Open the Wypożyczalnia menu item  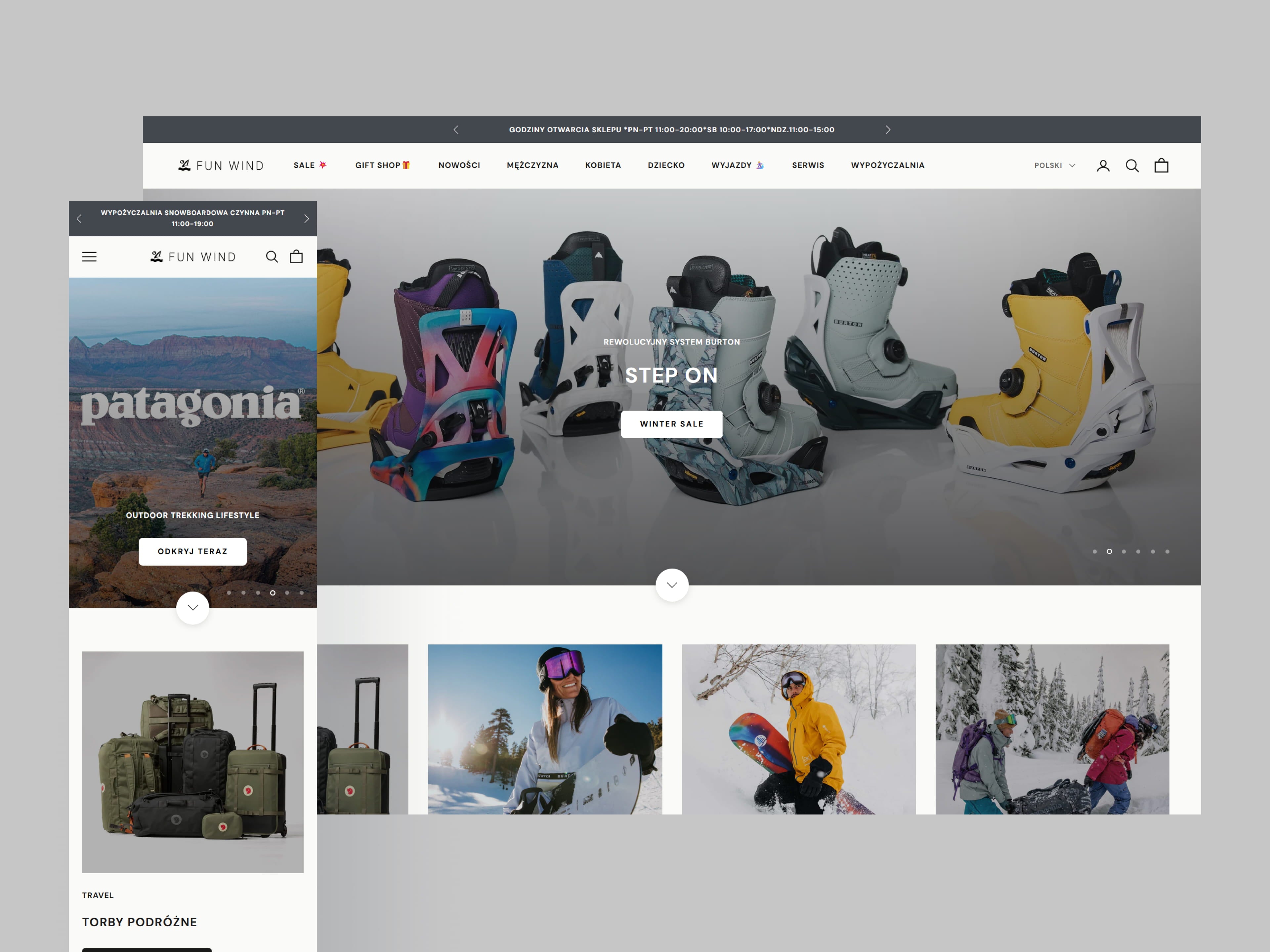(x=887, y=165)
